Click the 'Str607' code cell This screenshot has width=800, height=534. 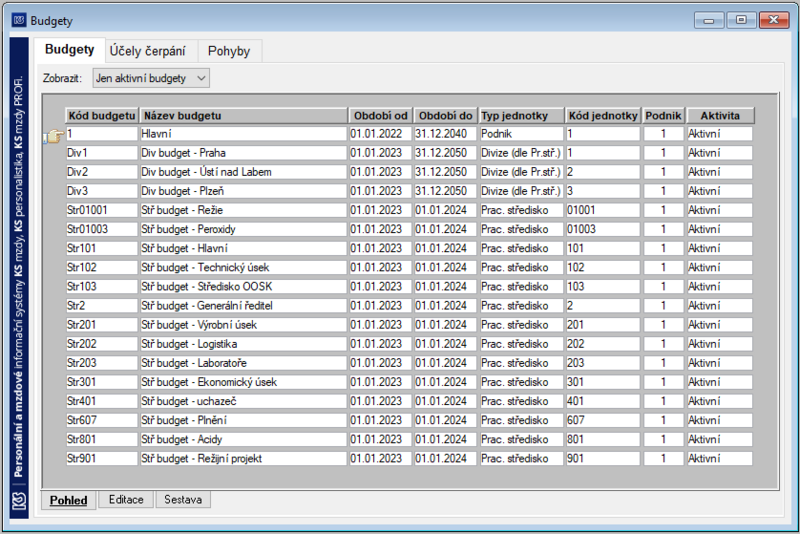102,420
